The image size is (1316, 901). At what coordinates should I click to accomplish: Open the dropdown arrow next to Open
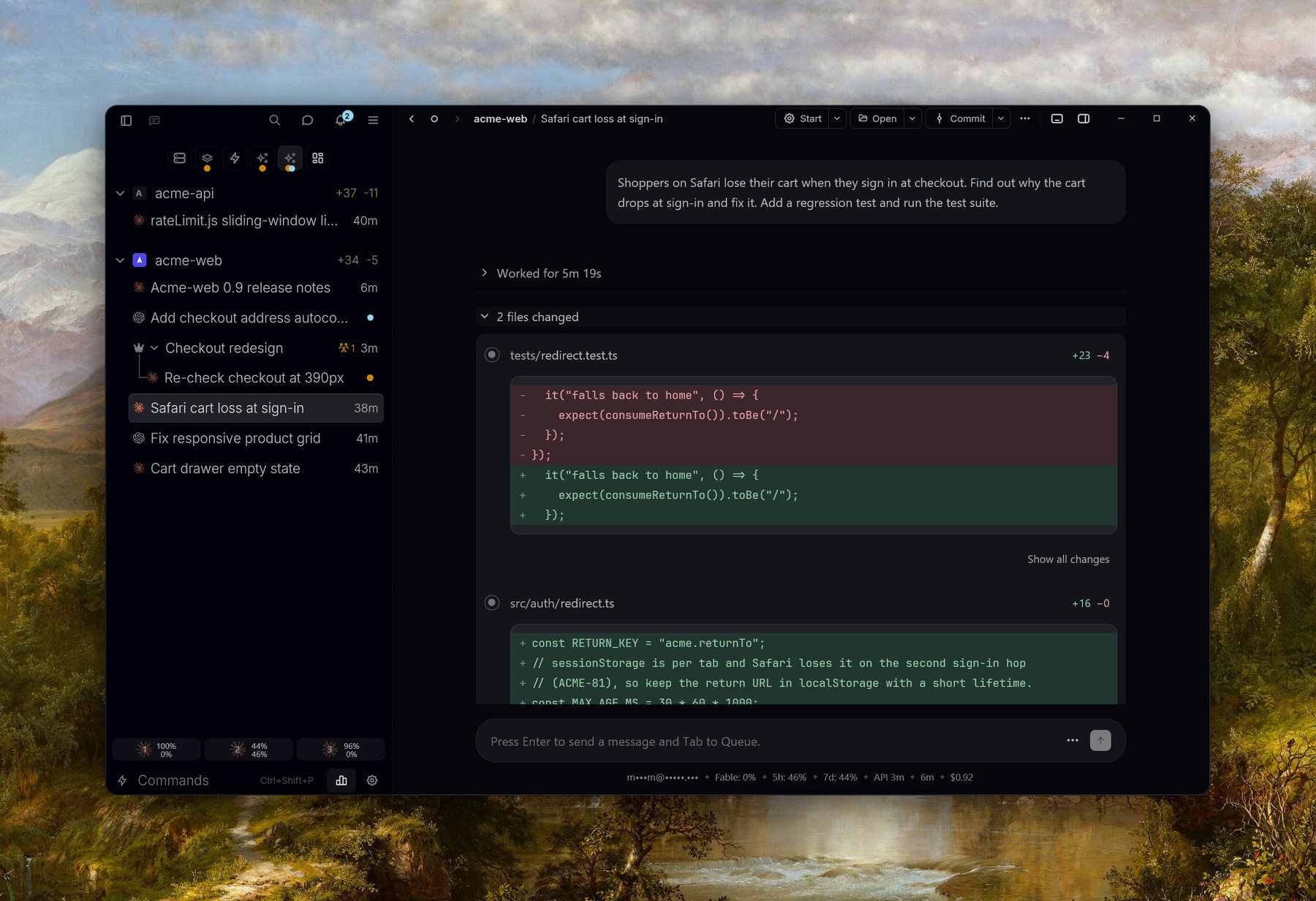tap(912, 118)
